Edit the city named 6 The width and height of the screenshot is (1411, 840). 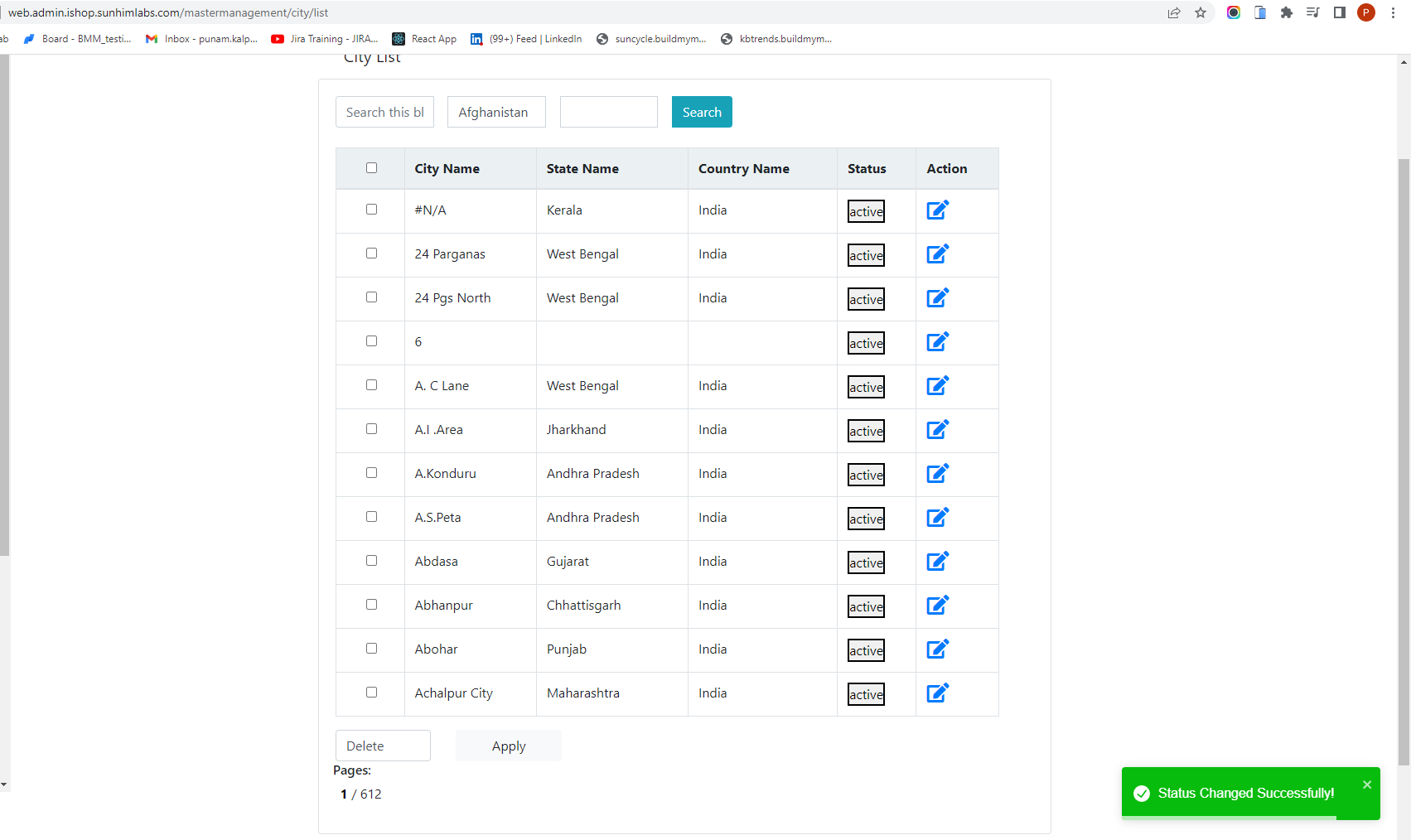(x=937, y=342)
